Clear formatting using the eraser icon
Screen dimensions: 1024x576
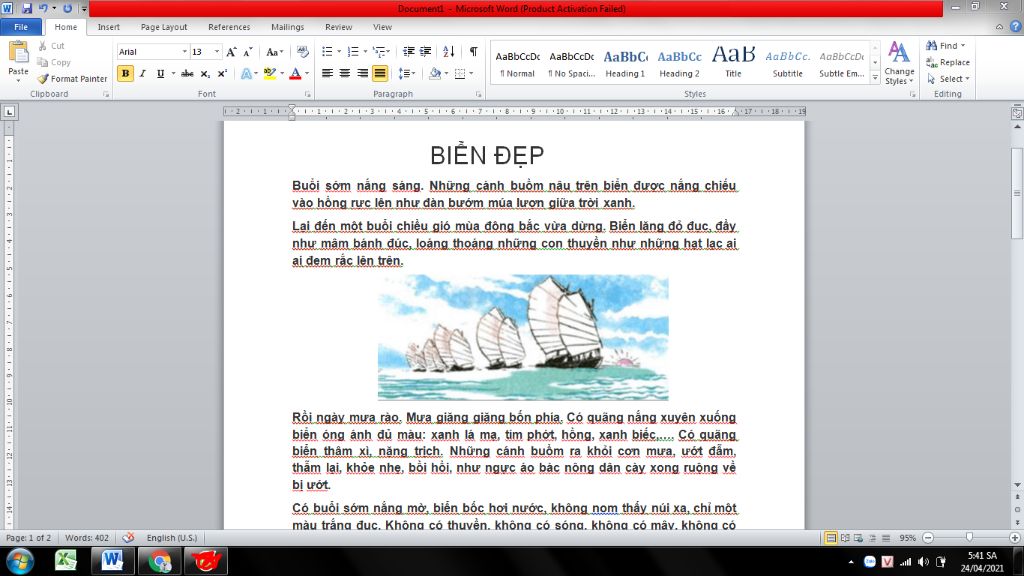coord(302,52)
